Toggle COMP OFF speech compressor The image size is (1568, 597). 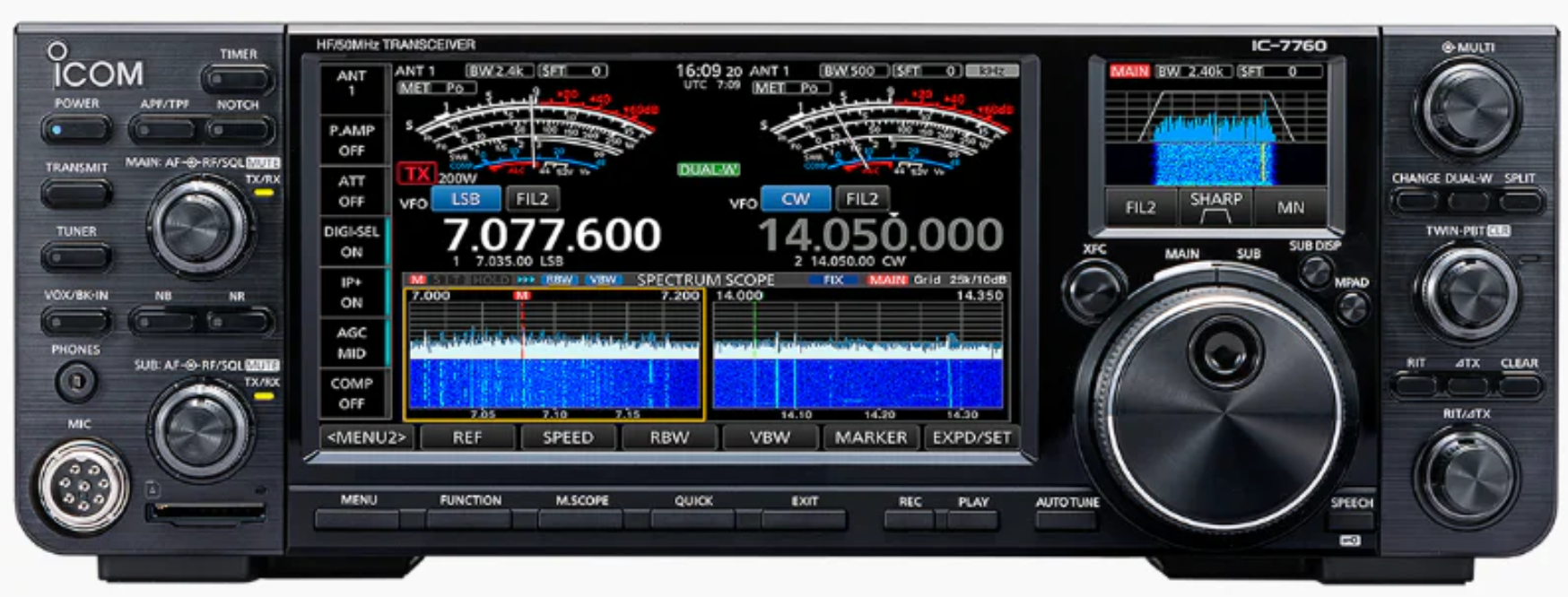352,393
